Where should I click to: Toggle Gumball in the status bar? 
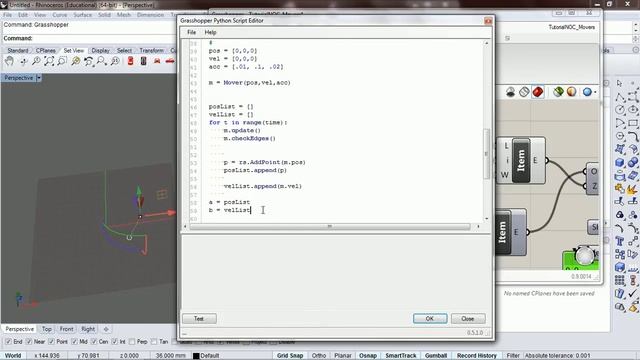coord(436,356)
